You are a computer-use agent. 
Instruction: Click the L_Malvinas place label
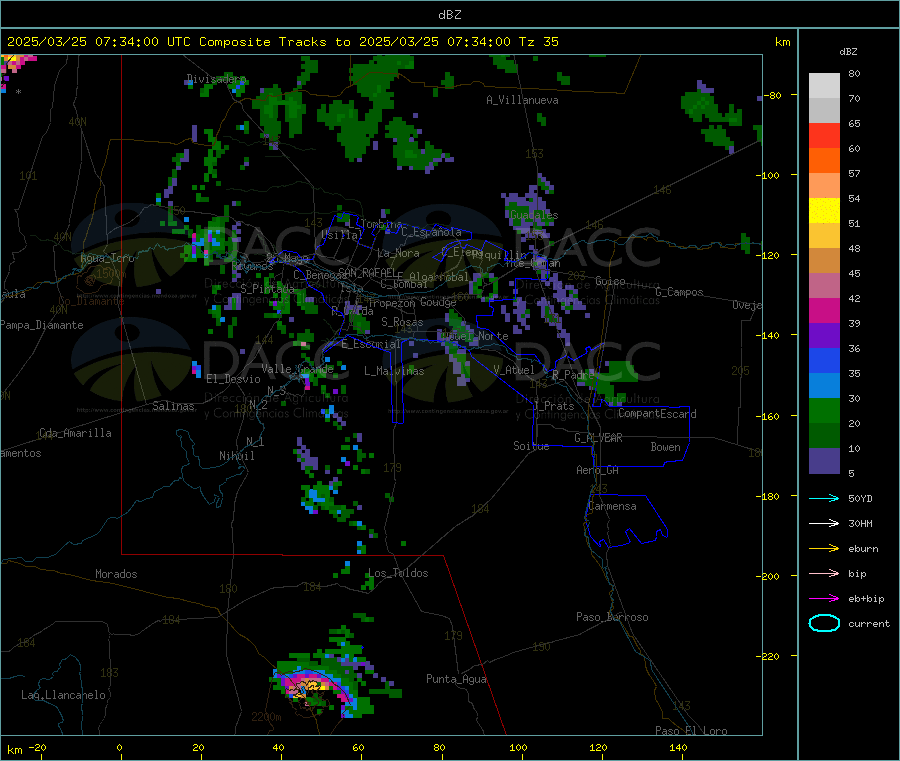point(394,371)
